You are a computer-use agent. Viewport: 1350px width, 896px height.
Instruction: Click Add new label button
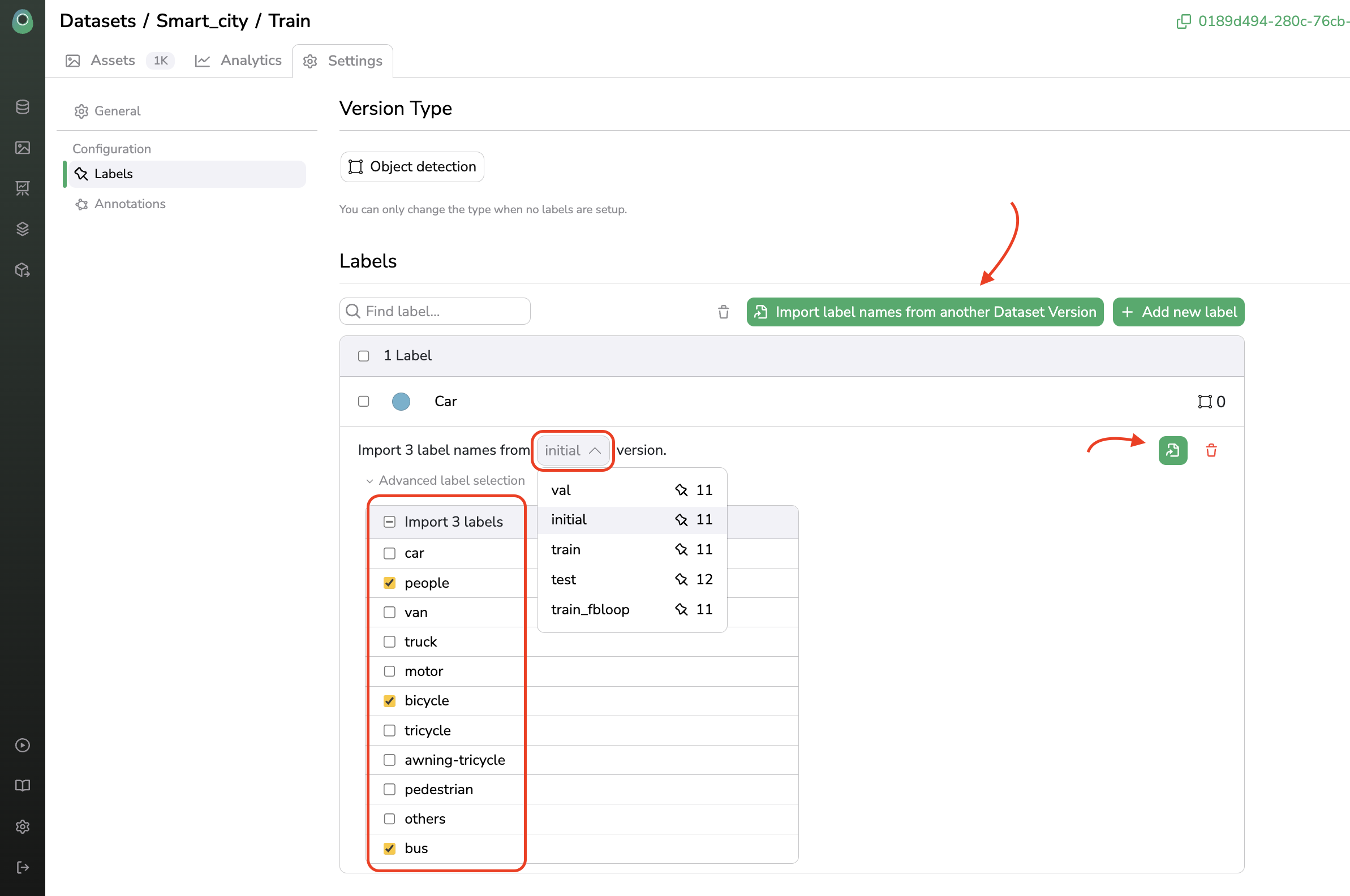tap(1179, 312)
